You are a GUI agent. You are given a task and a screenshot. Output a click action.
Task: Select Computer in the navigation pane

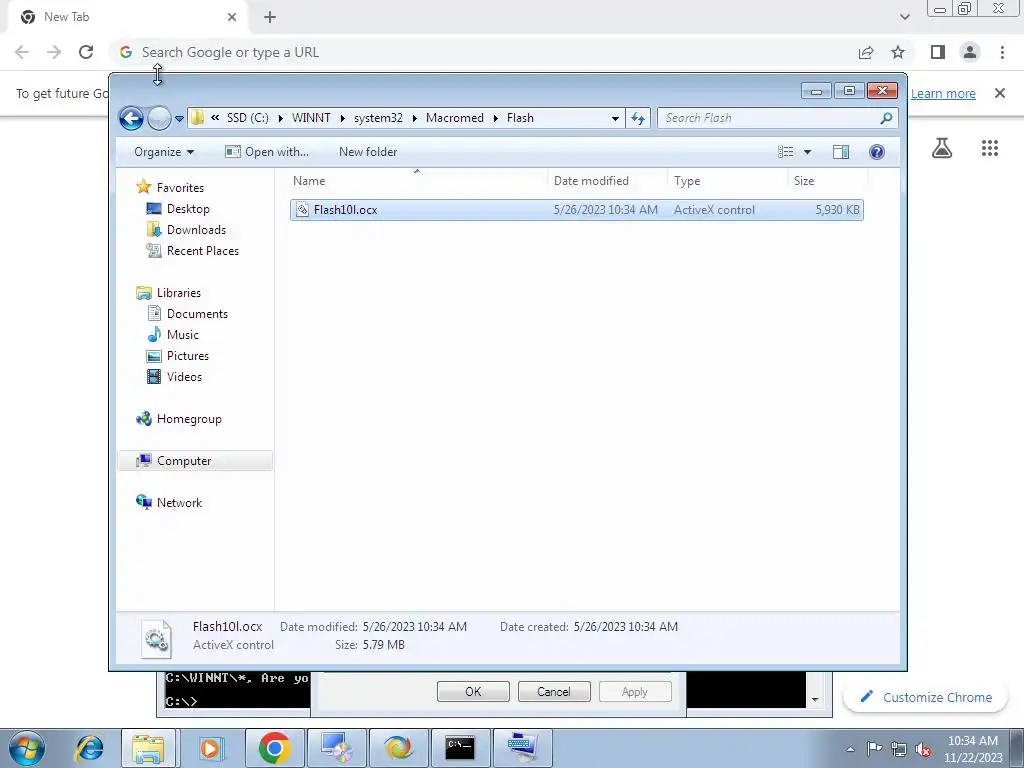click(x=195, y=460)
